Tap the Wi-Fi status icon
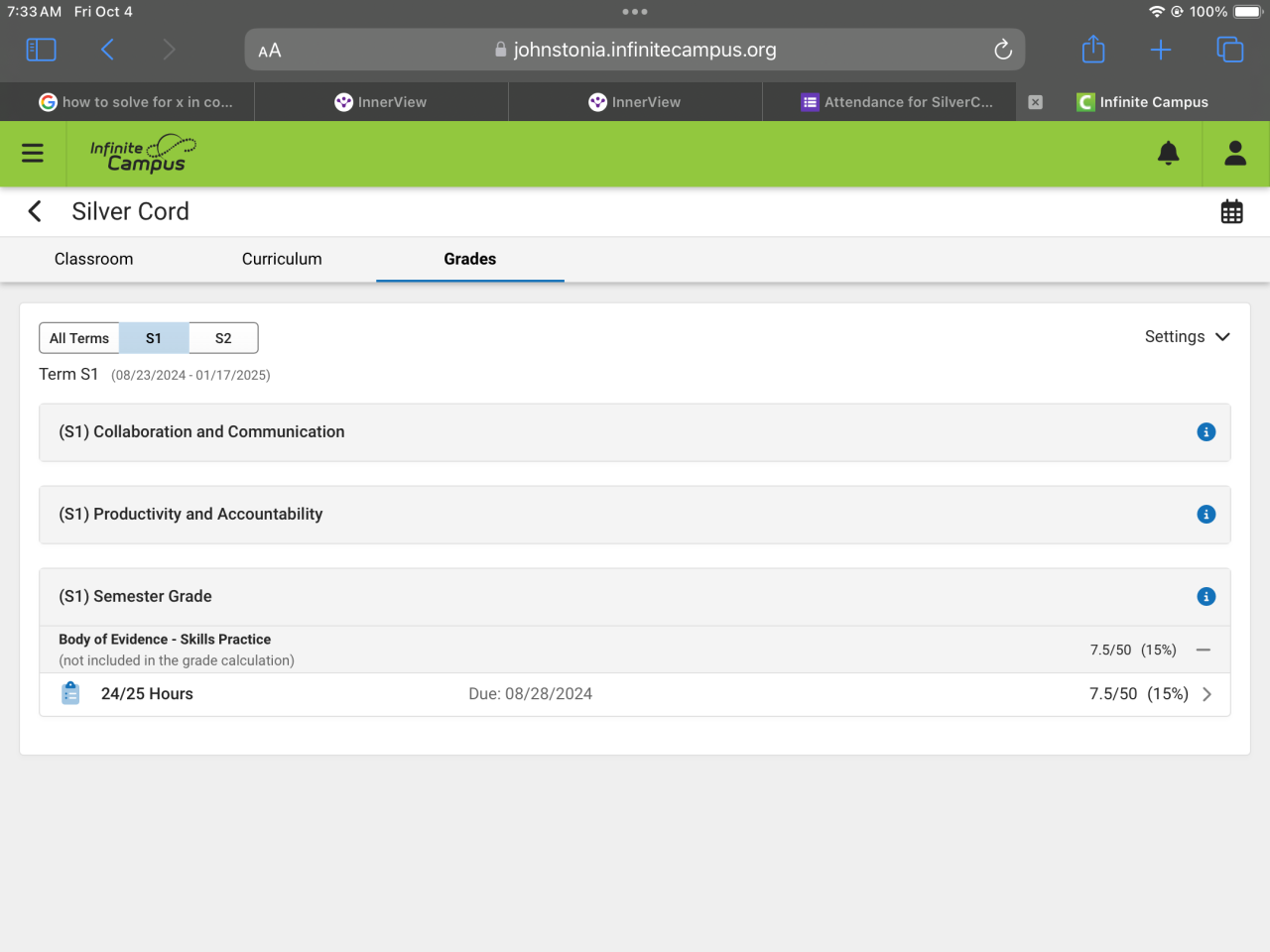 pyautogui.click(x=1156, y=12)
